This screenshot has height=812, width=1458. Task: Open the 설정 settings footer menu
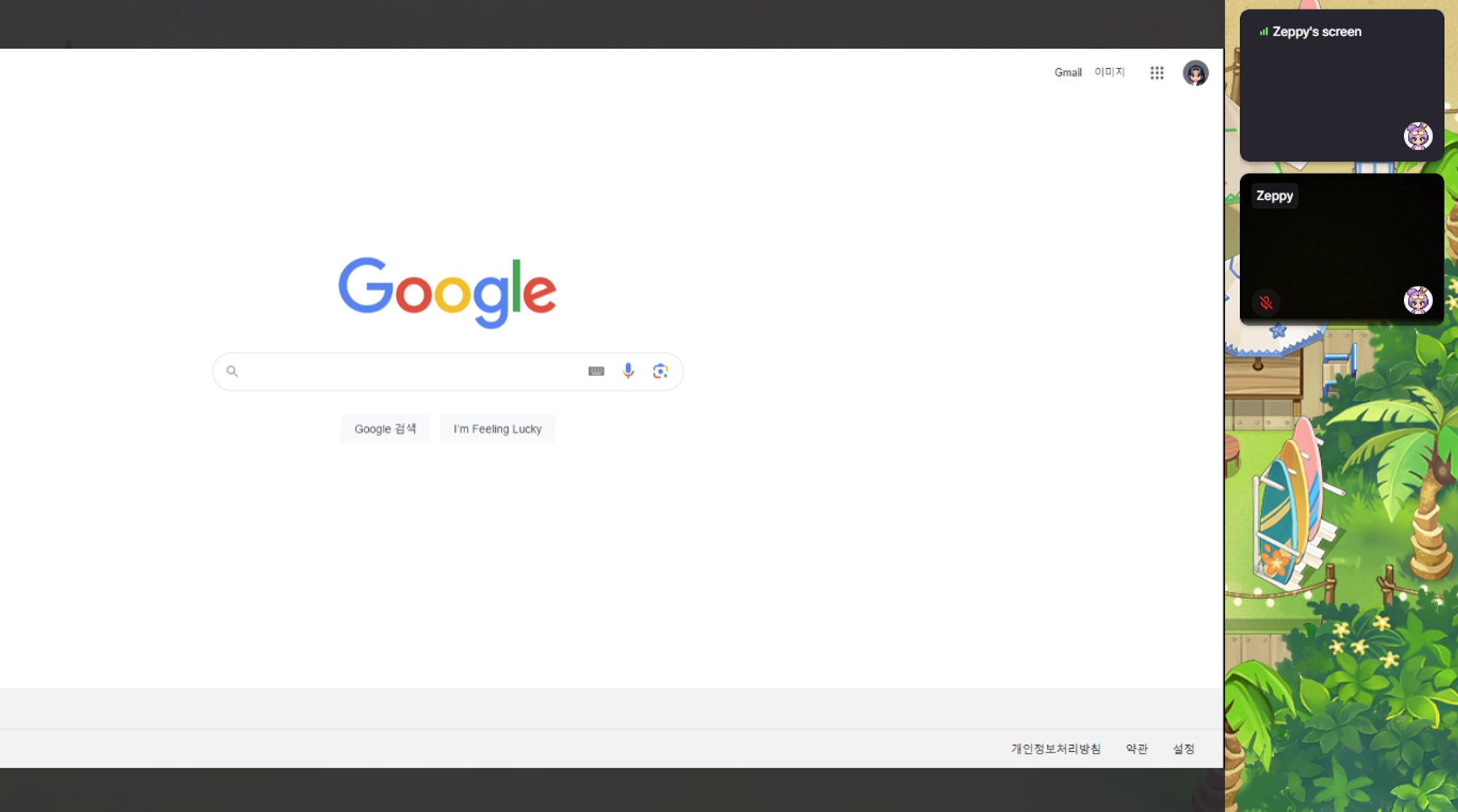(1183, 749)
